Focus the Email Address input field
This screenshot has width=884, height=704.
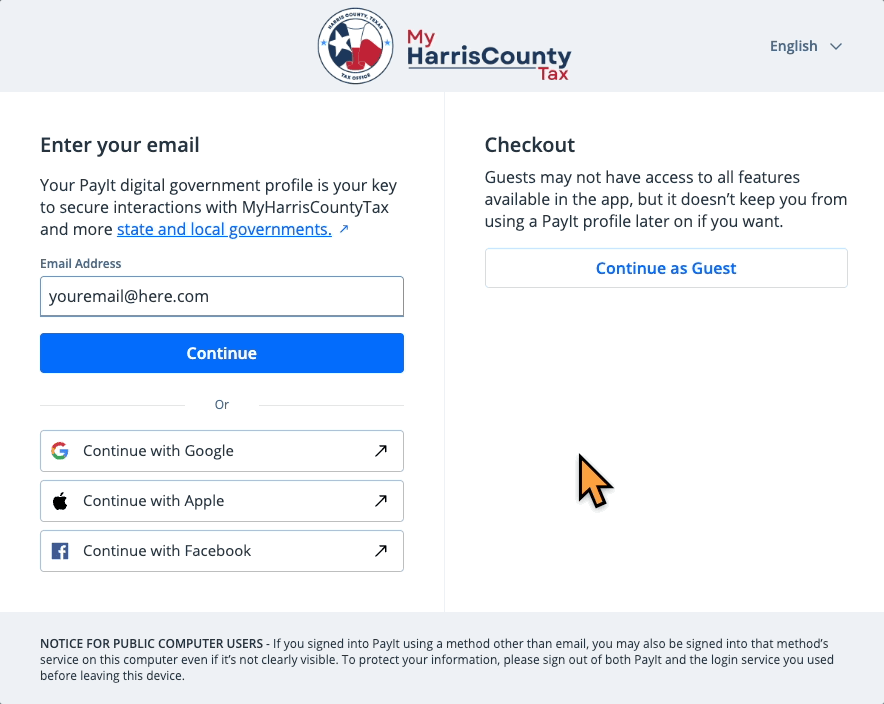point(222,297)
